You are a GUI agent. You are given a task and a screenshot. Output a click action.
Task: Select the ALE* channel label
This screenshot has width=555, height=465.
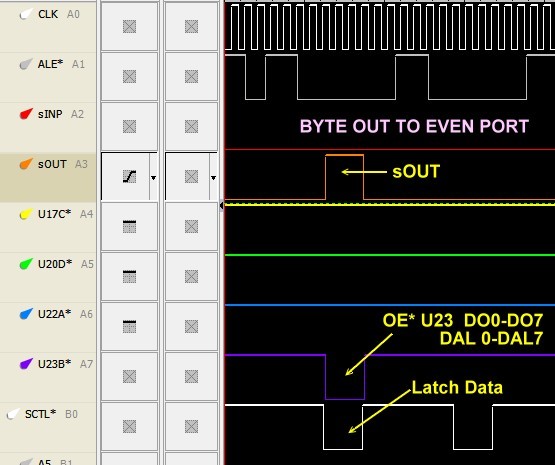click(x=50, y=64)
